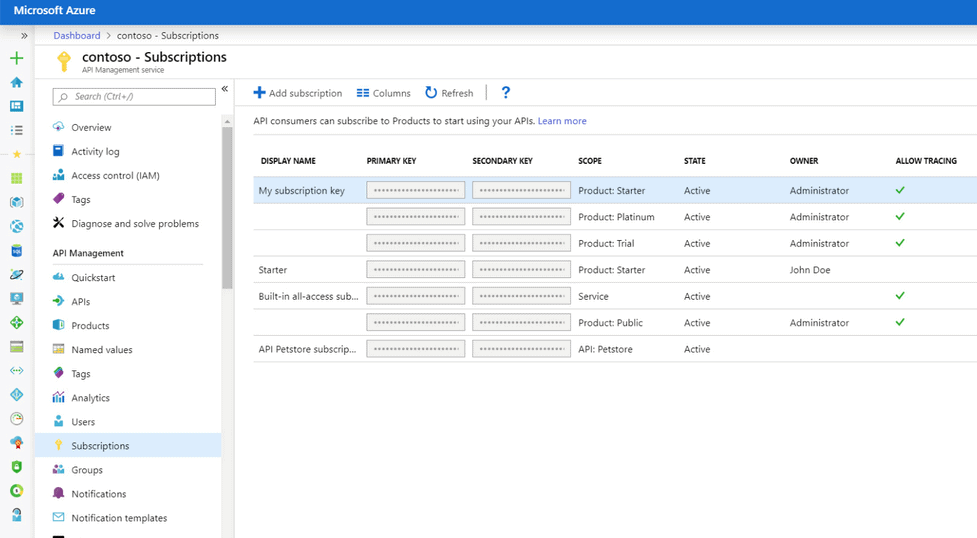Screen dimensions: 977x538
Task: Open the Columns chooser
Action: (x=383, y=93)
